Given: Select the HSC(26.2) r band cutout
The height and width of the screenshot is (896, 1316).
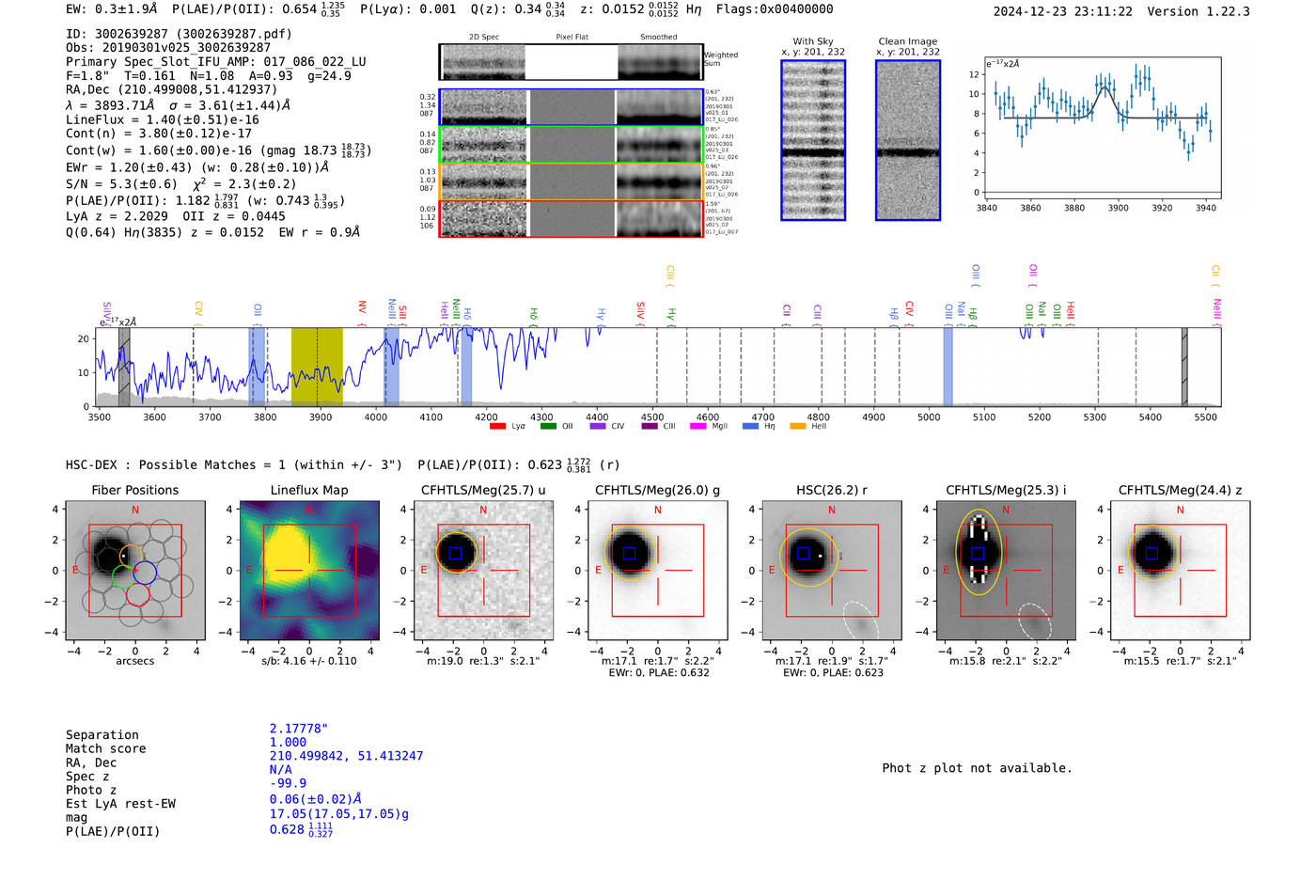Looking at the screenshot, I should (x=832, y=570).
